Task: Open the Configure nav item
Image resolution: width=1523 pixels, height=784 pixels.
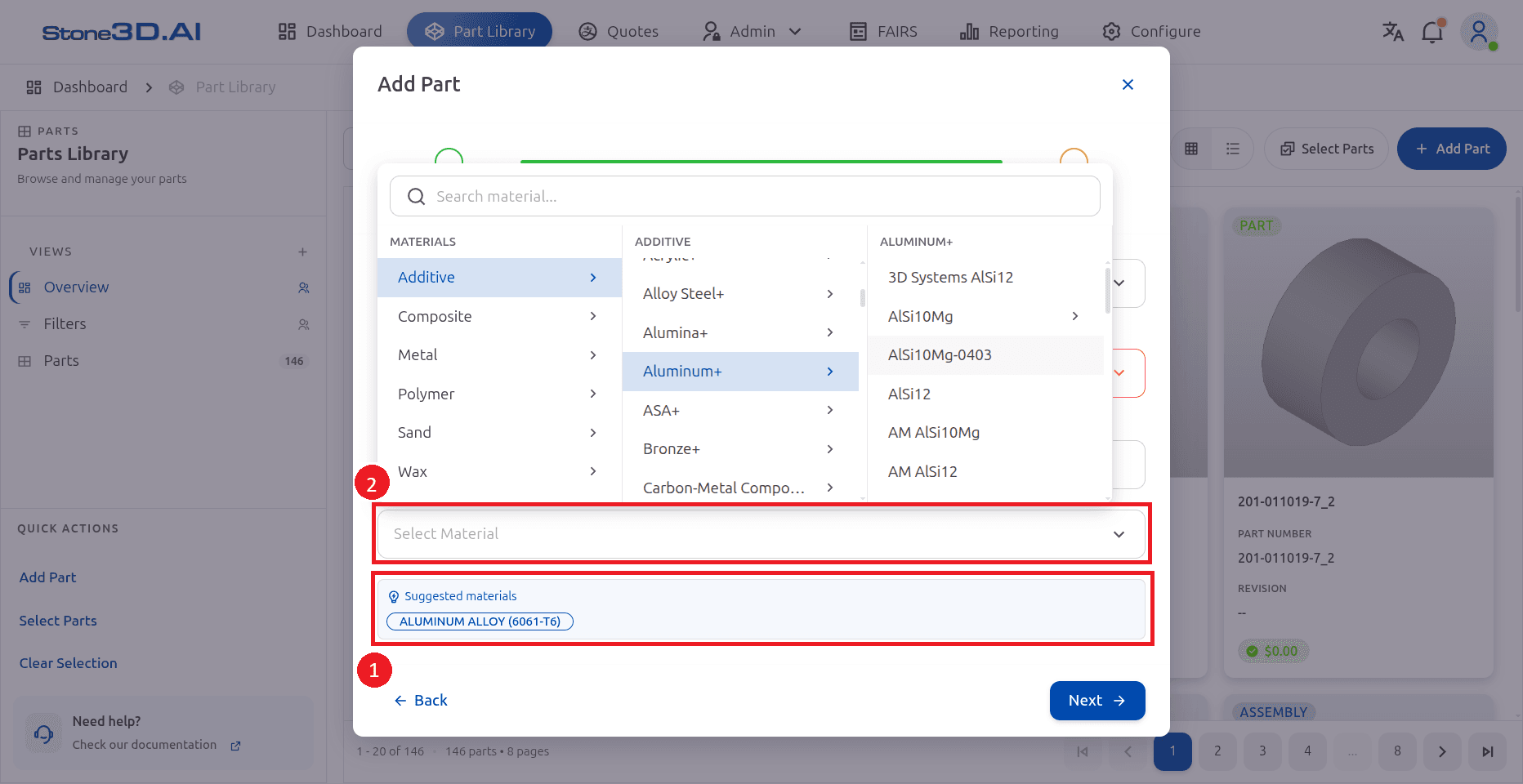Action: (x=1151, y=31)
